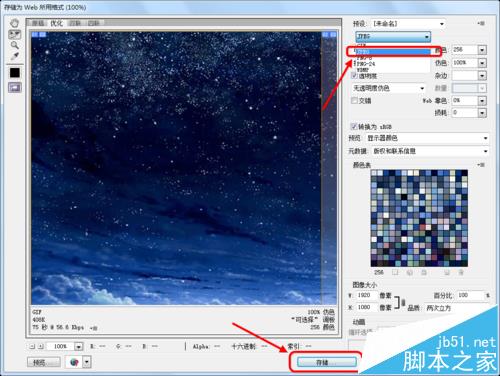Viewport: 500px width, 376px height.
Task: Click the delete color trash icon
Action: [x=461, y=272]
